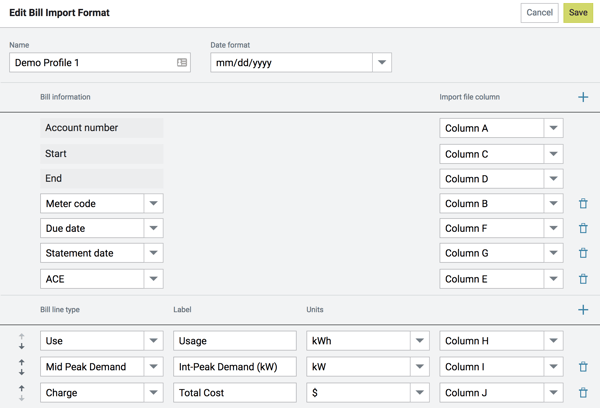The image size is (600, 408).
Task: Expand the kWh units dropdown
Action: click(420, 341)
